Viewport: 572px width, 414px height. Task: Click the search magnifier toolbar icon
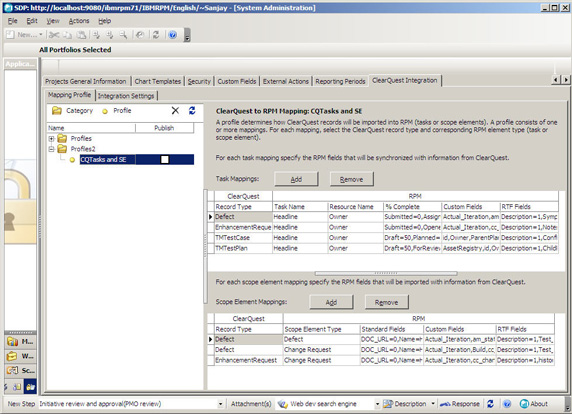coord(124,35)
